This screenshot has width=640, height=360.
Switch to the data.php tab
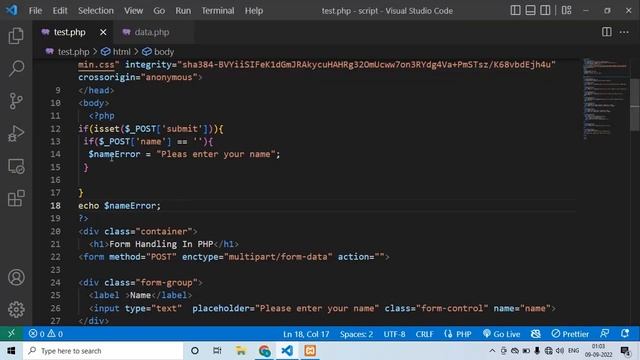152,32
